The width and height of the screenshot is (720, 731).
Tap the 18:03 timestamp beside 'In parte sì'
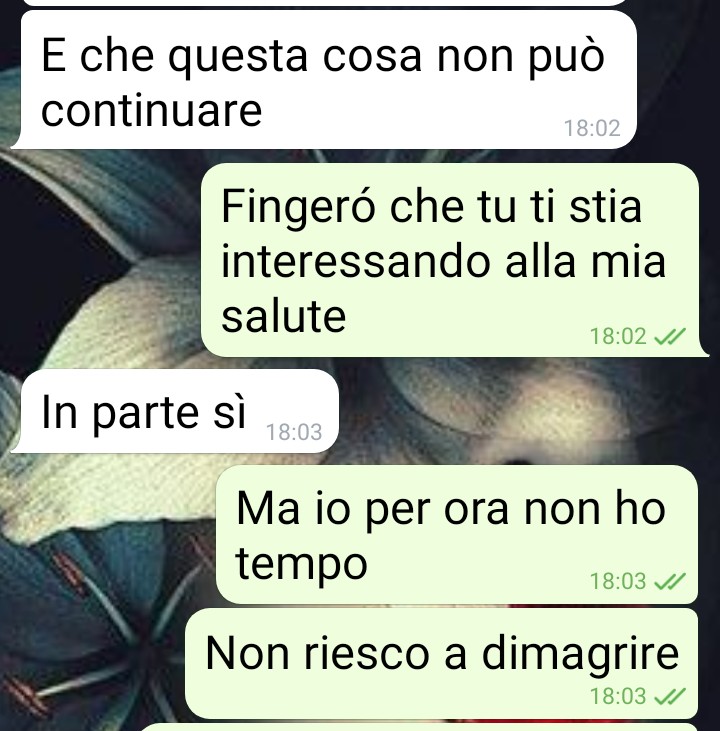pos(294,432)
